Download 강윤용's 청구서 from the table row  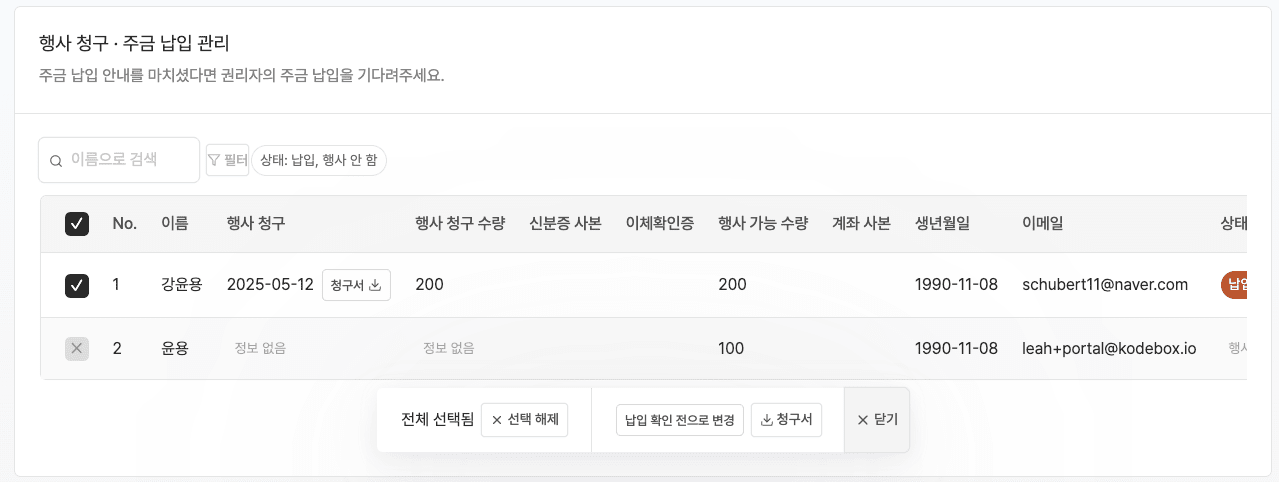pos(356,285)
